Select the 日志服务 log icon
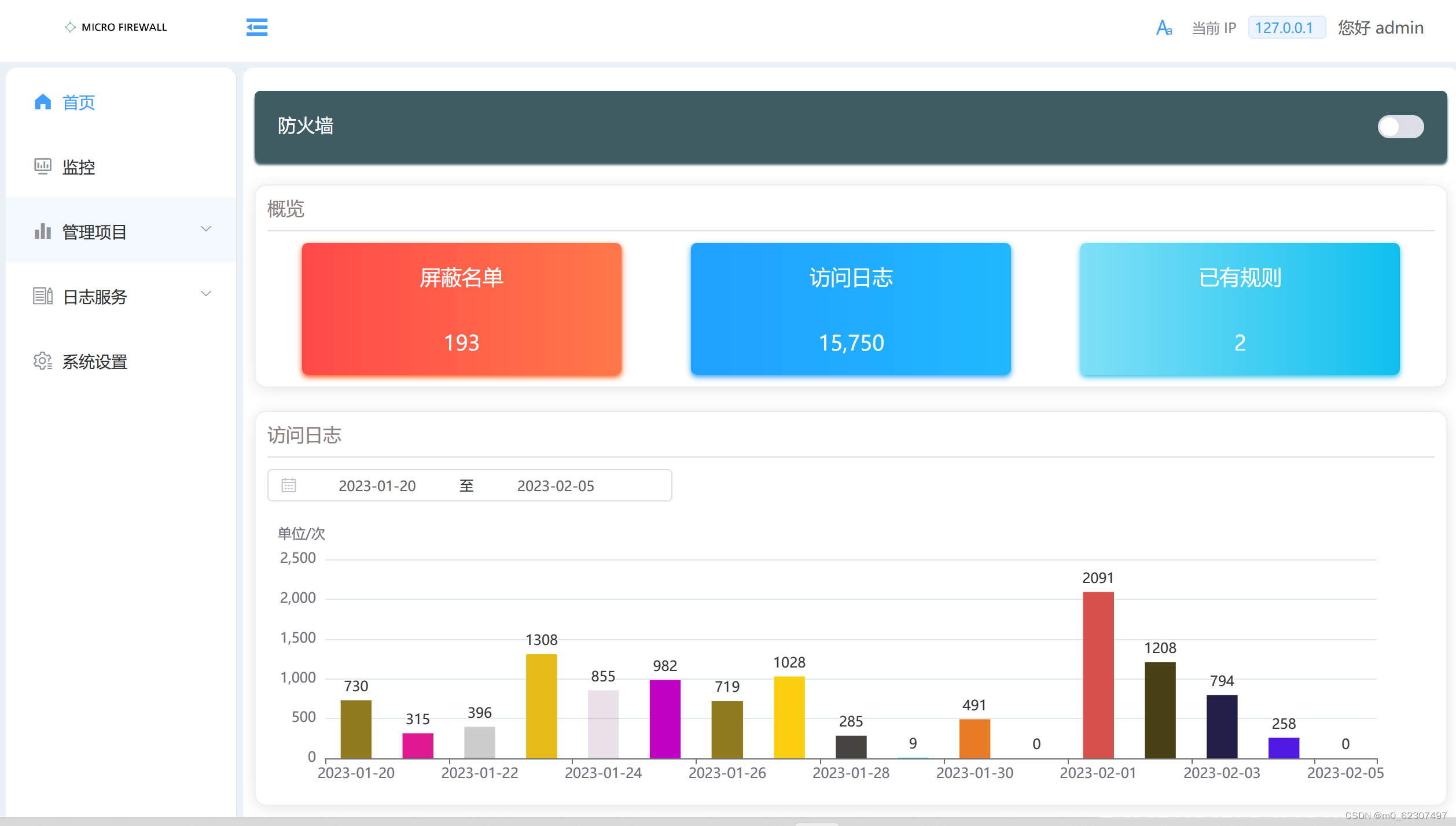The width and height of the screenshot is (1456, 826). click(43, 296)
